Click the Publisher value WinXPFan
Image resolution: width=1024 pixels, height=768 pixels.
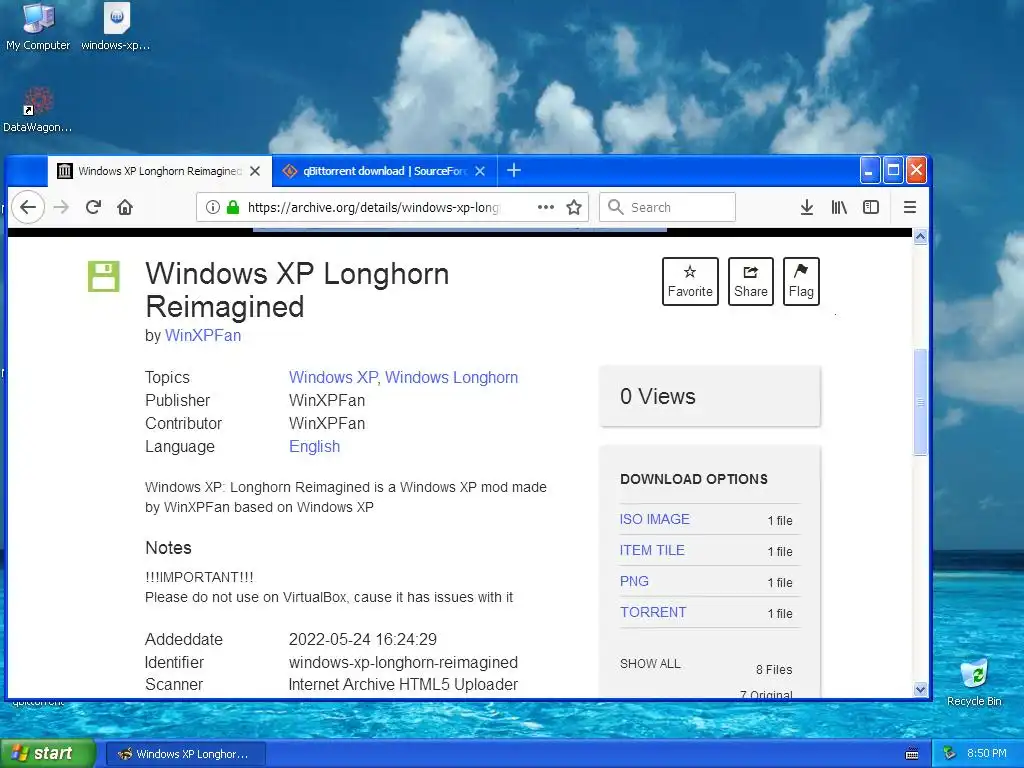327,400
